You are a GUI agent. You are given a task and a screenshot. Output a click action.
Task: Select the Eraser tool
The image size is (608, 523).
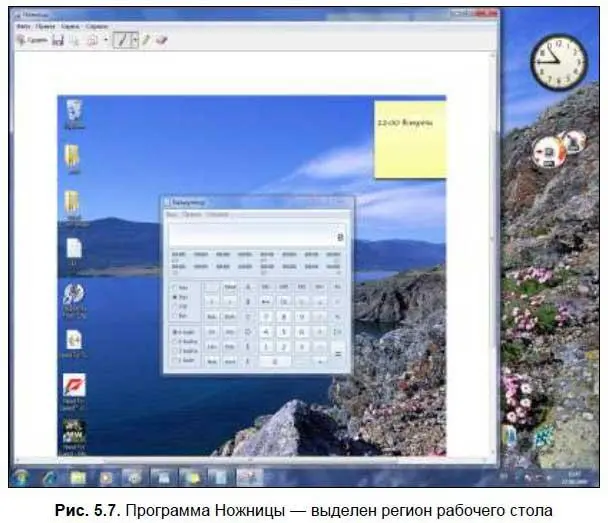161,40
